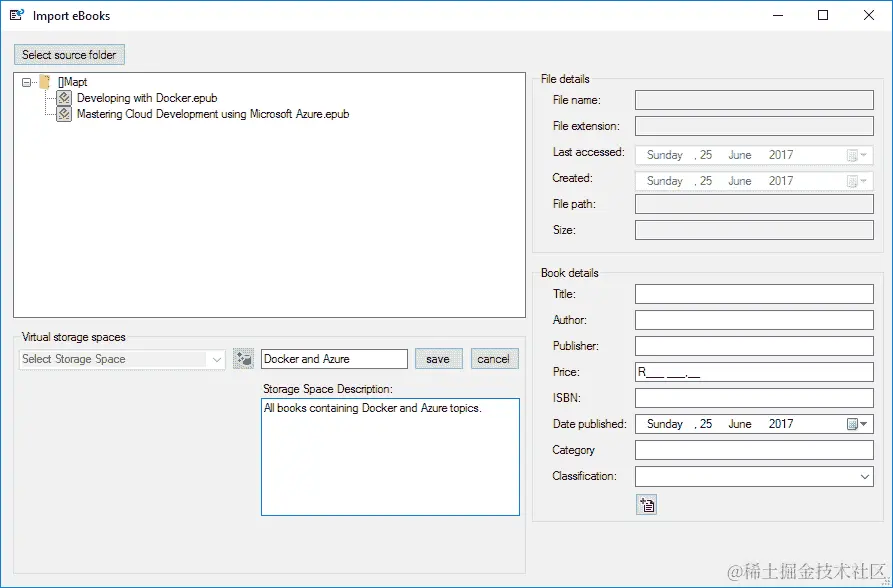Click the cancel button
Image resolution: width=893 pixels, height=588 pixels.
[x=494, y=359]
